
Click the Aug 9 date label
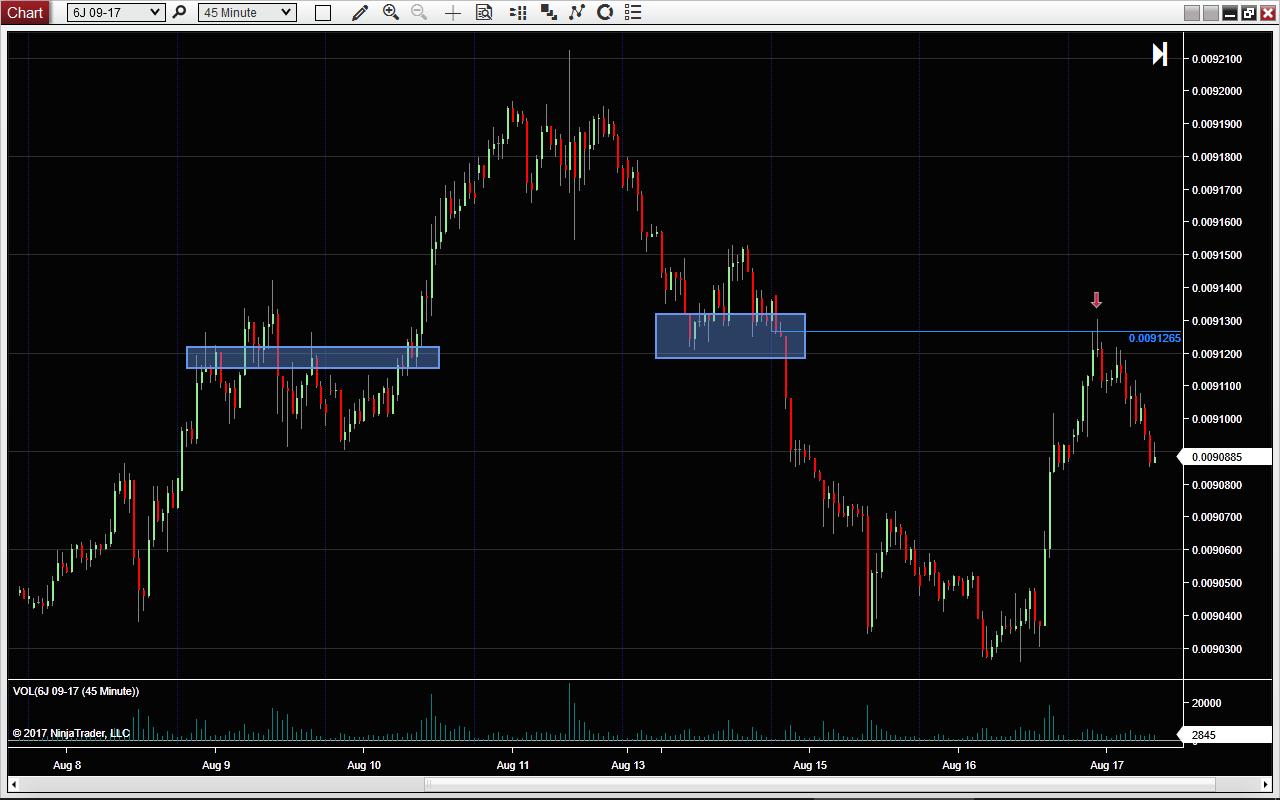coord(216,765)
